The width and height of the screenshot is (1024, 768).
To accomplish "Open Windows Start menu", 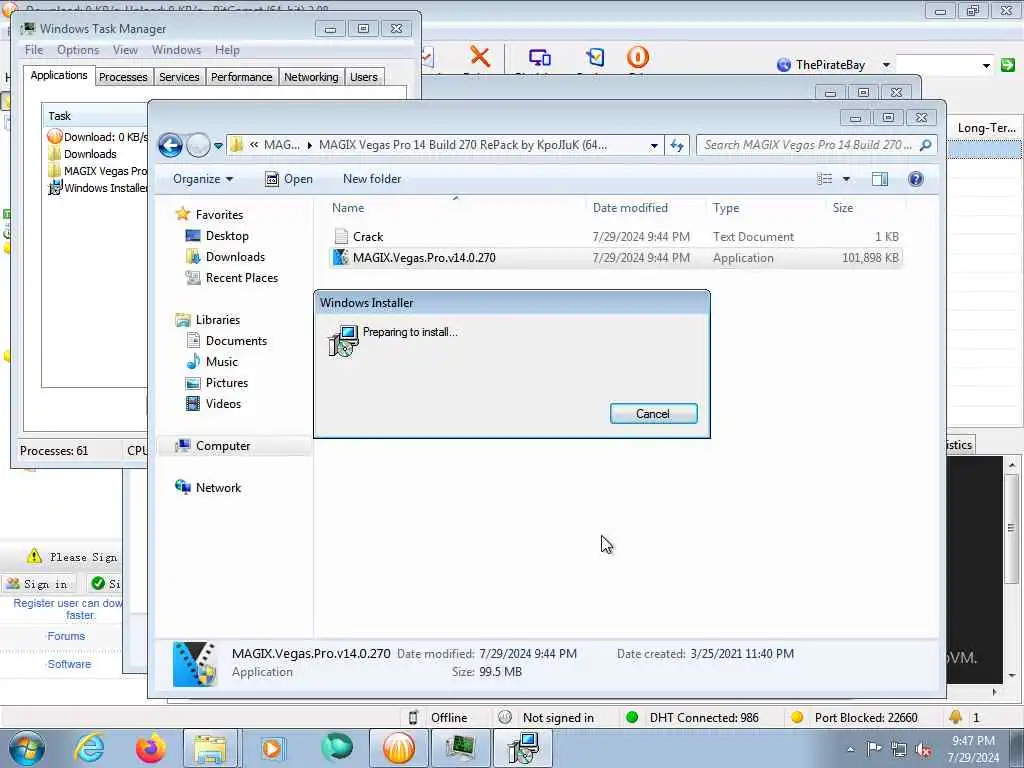I will click(x=27, y=748).
